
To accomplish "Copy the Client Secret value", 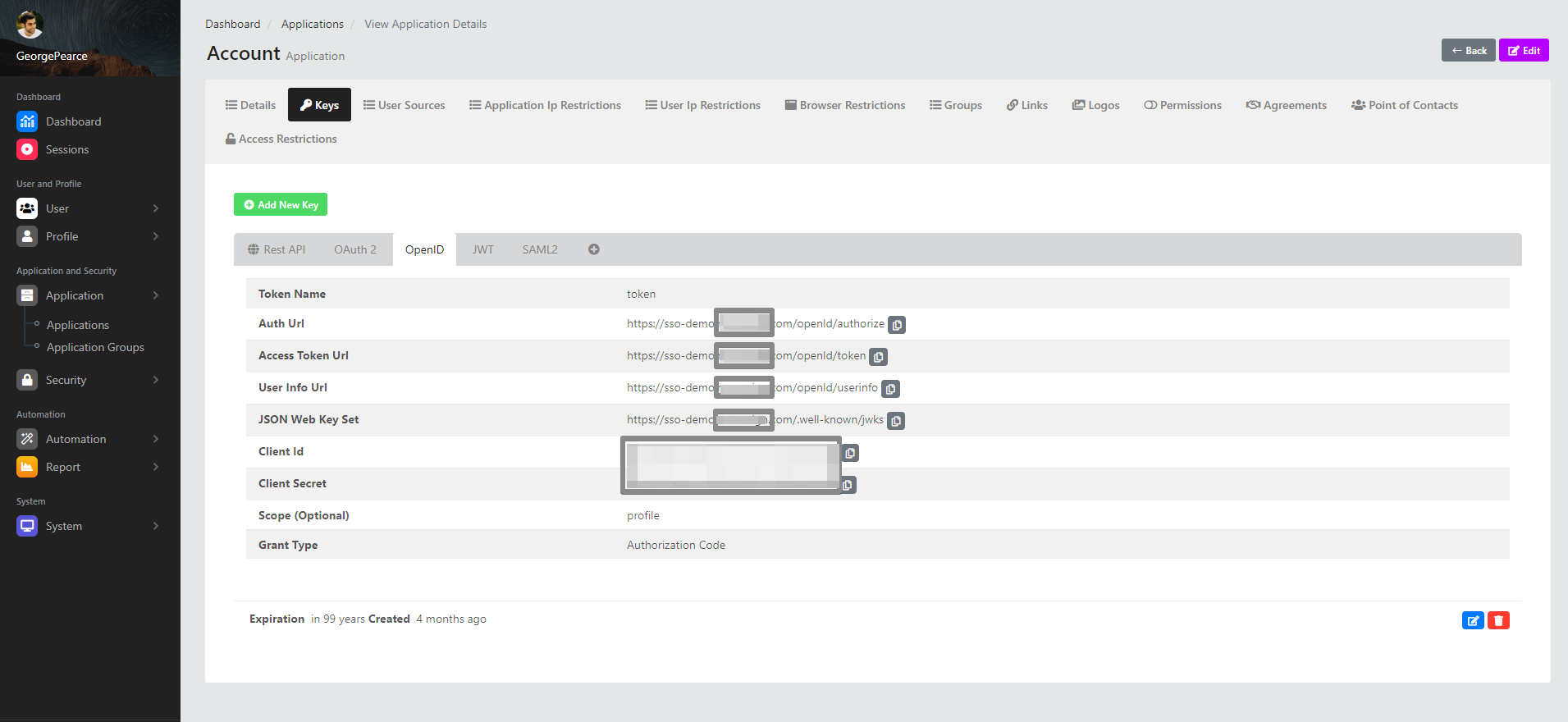I will click(x=847, y=485).
